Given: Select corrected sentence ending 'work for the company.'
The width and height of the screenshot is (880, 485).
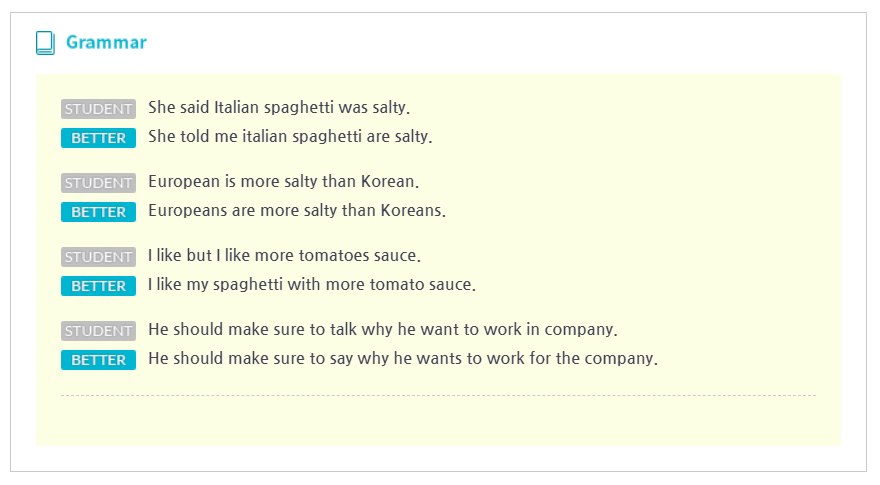Looking at the screenshot, I should point(403,359).
